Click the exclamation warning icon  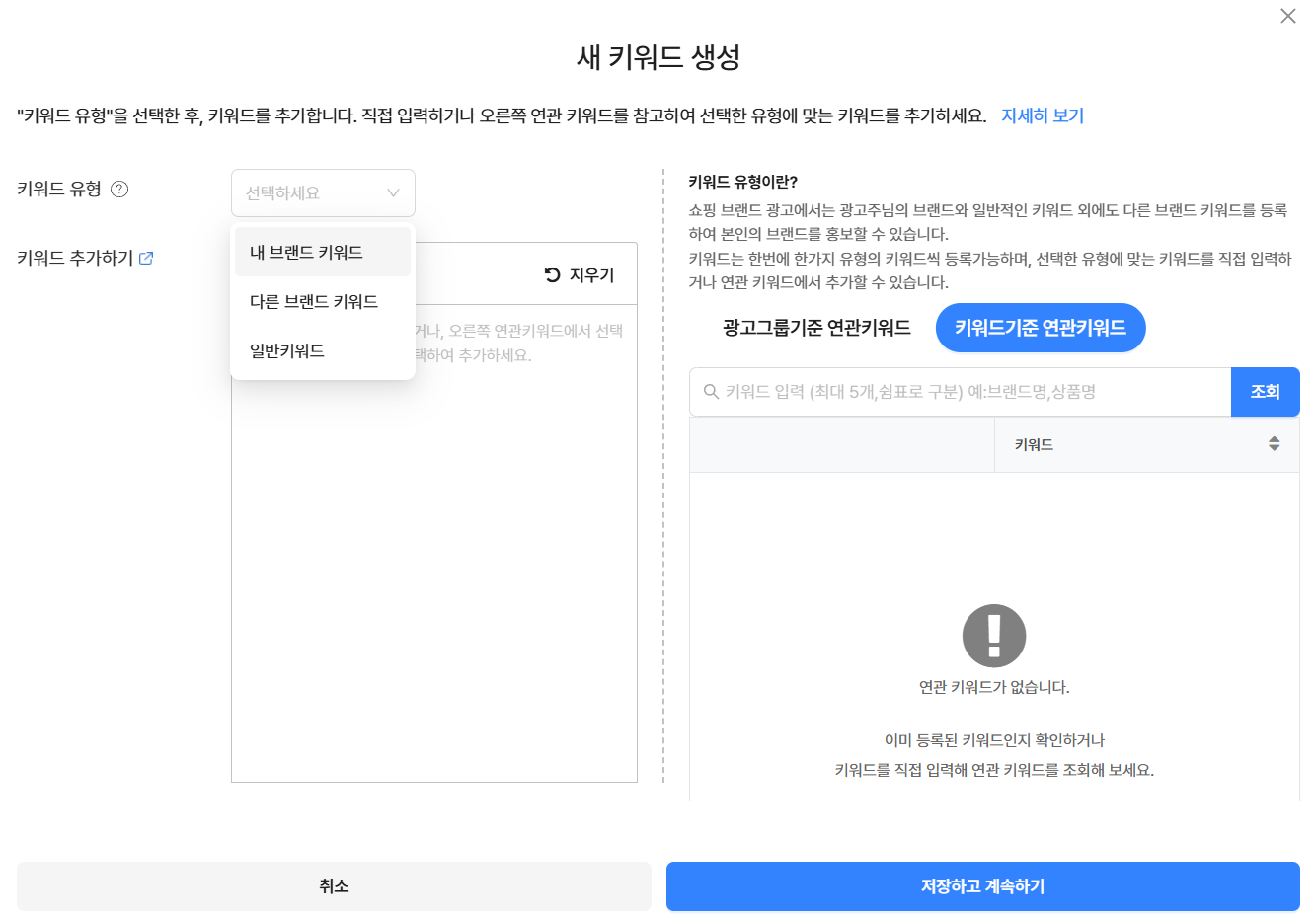994,636
